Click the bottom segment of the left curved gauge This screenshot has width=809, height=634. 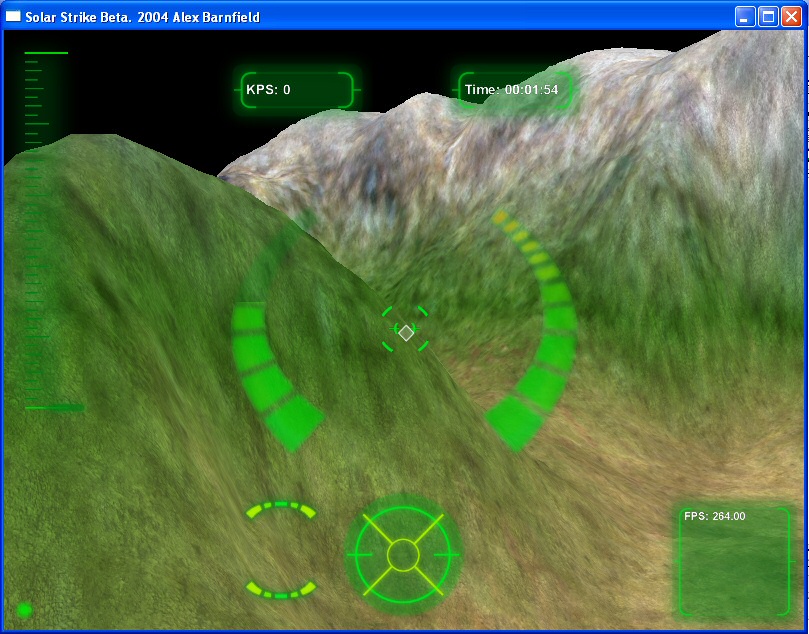point(294,422)
